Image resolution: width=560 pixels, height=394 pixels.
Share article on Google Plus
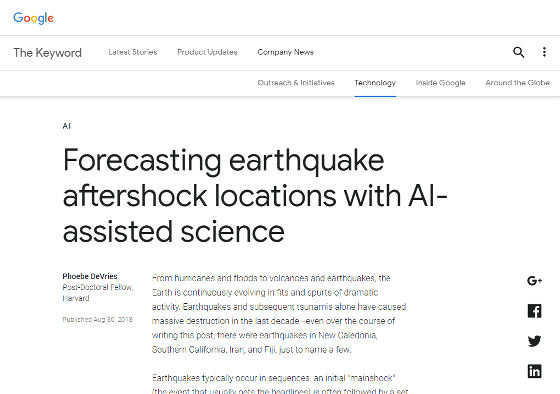(534, 281)
